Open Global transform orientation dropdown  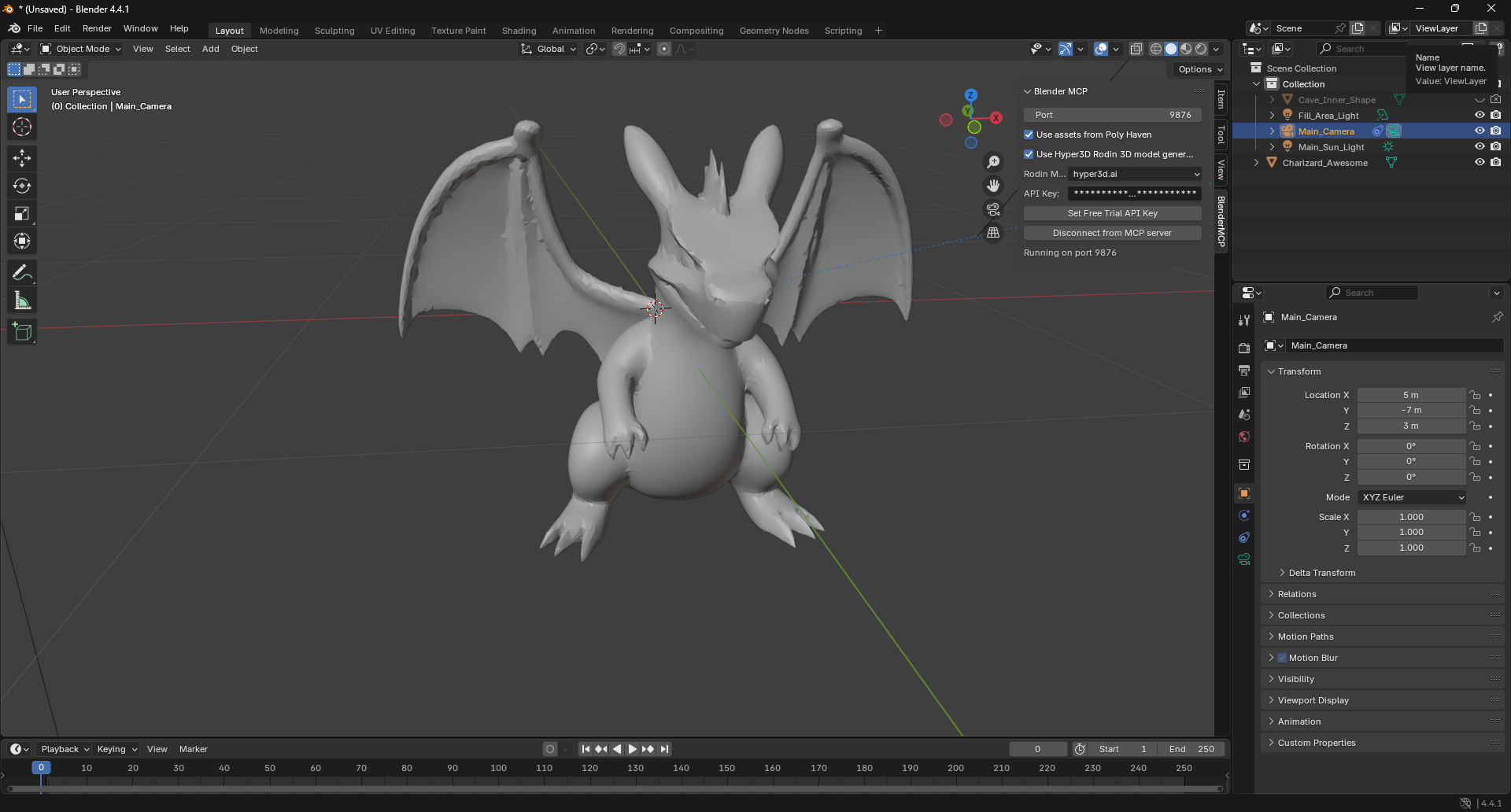tap(549, 49)
